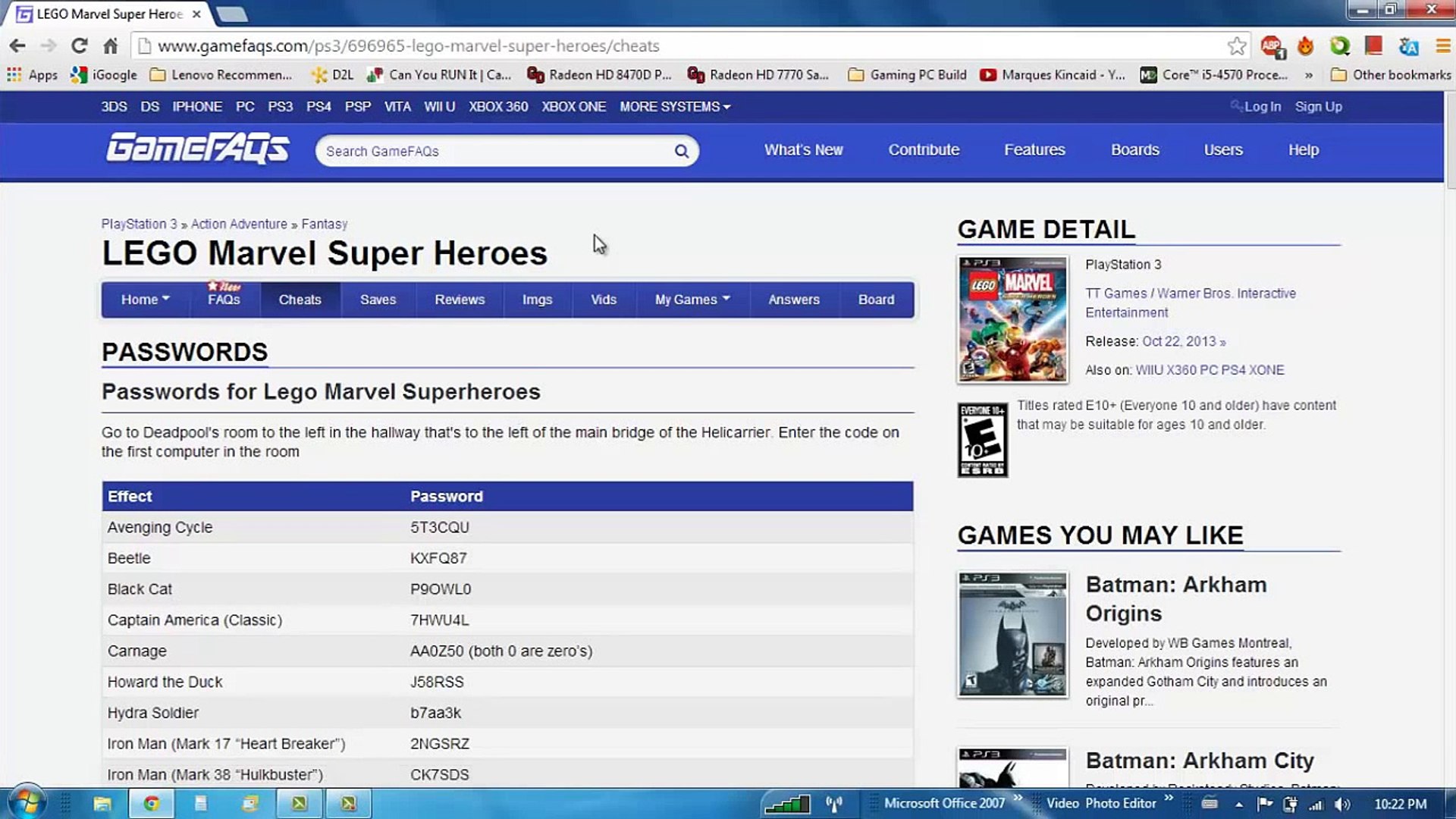The image size is (1456, 819).
Task: Open volume control in system tray
Action: click(x=1342, y=804)
